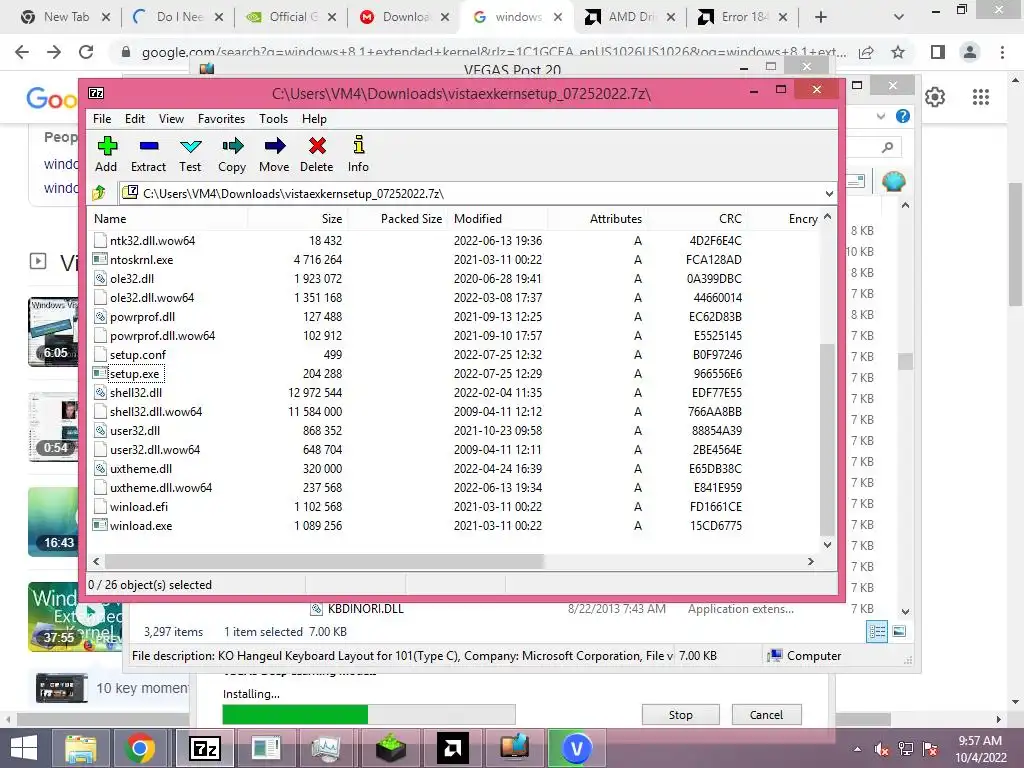The image size is (1024, 768).
Task: Open Chrome from the taskbar
Action: 140,748
